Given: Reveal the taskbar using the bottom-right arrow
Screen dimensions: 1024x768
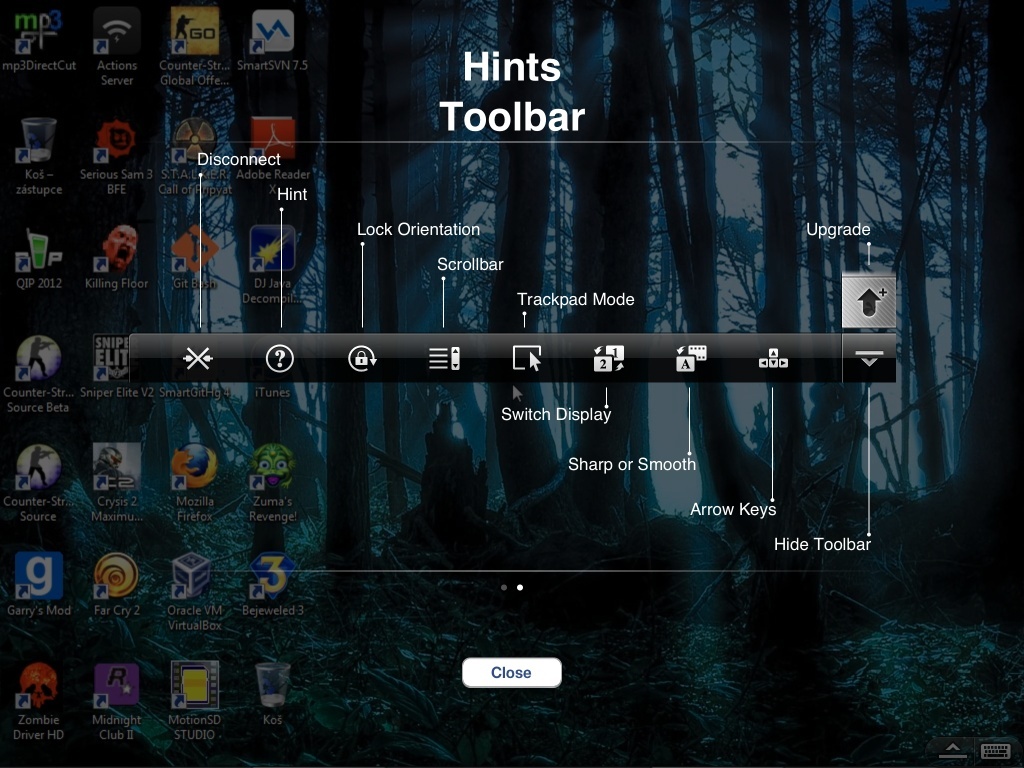Looking at the screenshot, I should coord(952,750).
